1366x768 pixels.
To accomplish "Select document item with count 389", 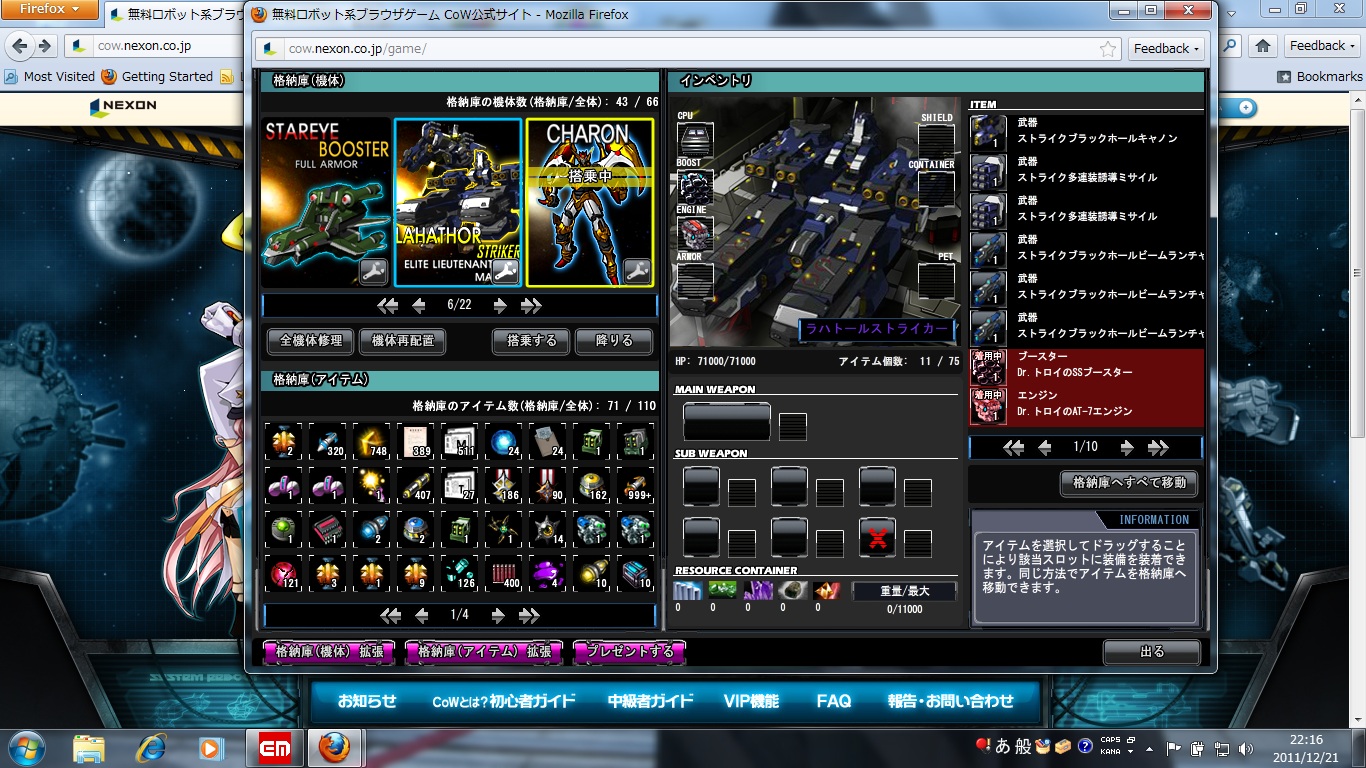I will click(x=416, y=440).
